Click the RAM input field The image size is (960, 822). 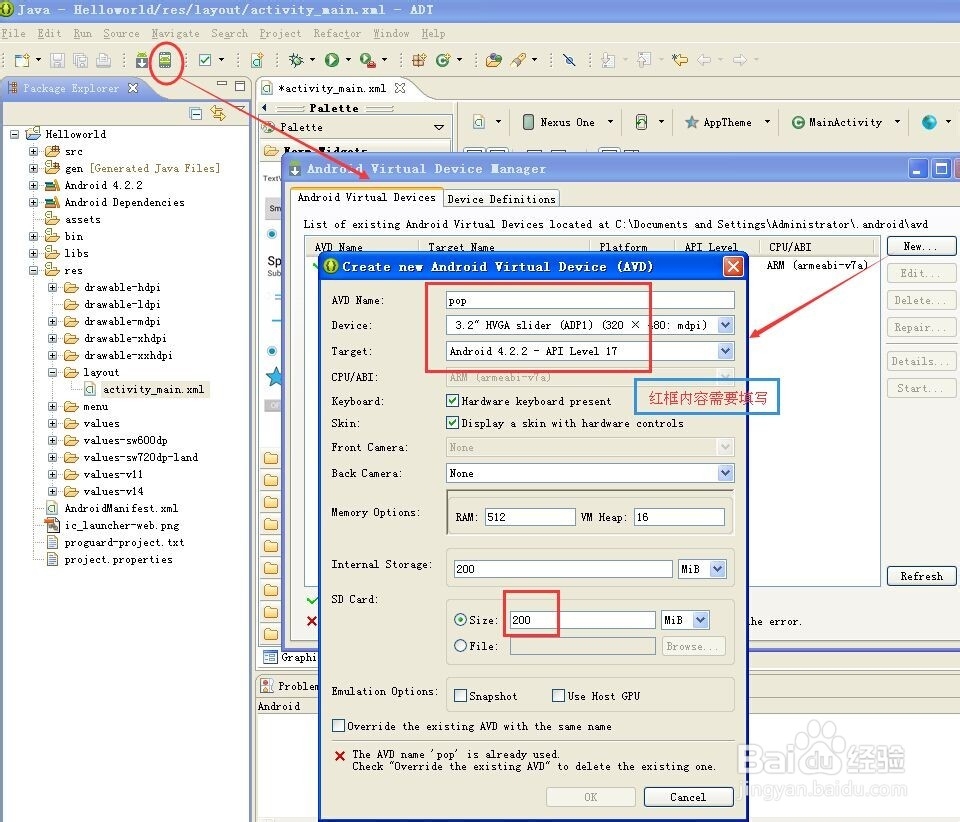(x=530, y=517)
